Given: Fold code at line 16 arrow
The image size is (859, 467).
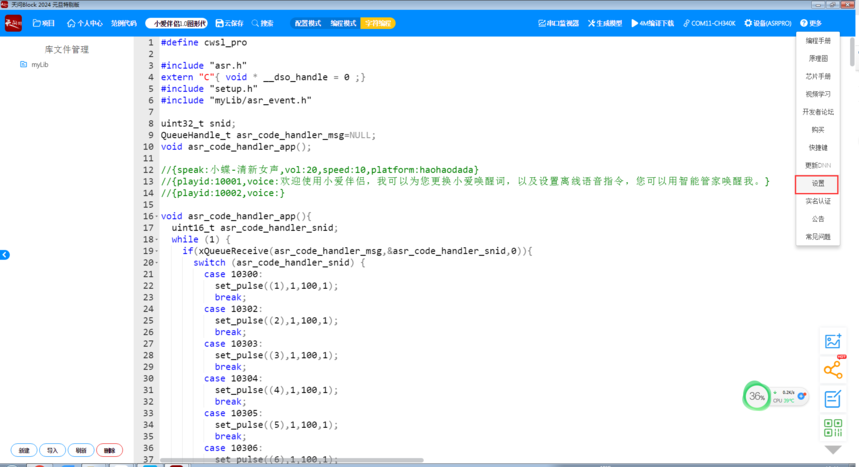Looking at the screenshot, I should [x=157, y=217].
